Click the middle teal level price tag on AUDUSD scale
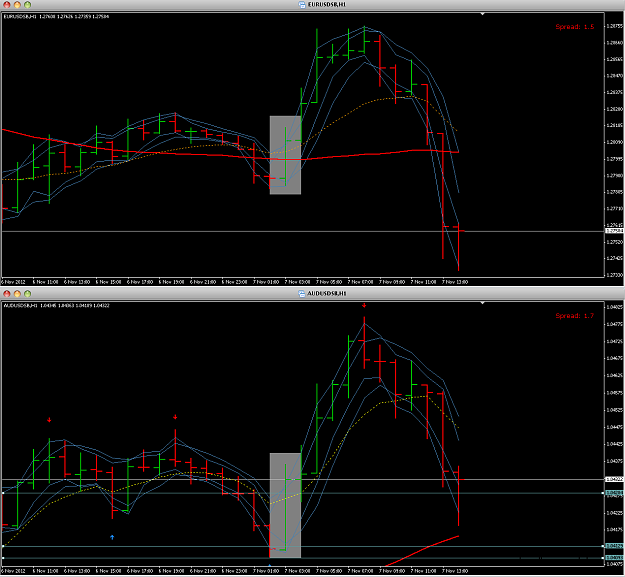Screen dimensions: 625x577 coord(615,546)
